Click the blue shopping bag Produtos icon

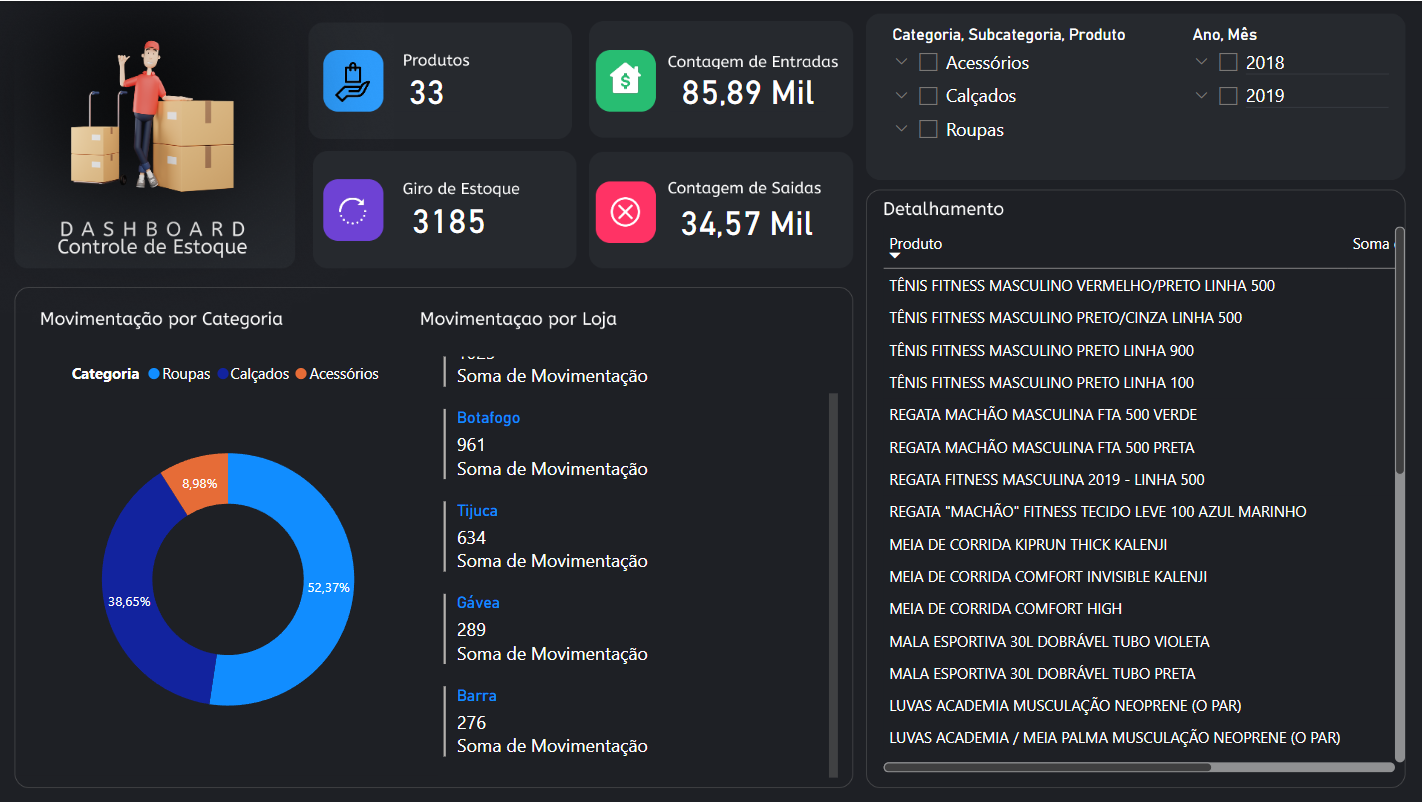353,80
